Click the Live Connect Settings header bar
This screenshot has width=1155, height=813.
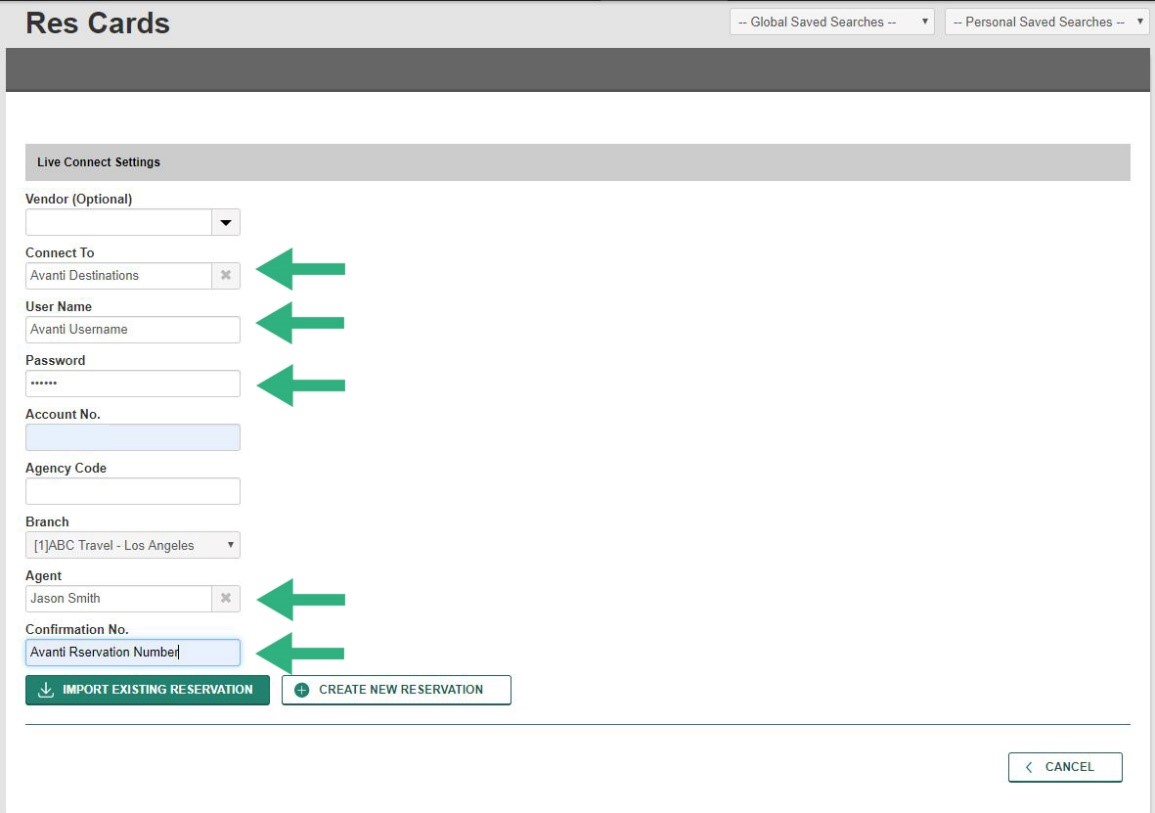[x=577, y=161]
